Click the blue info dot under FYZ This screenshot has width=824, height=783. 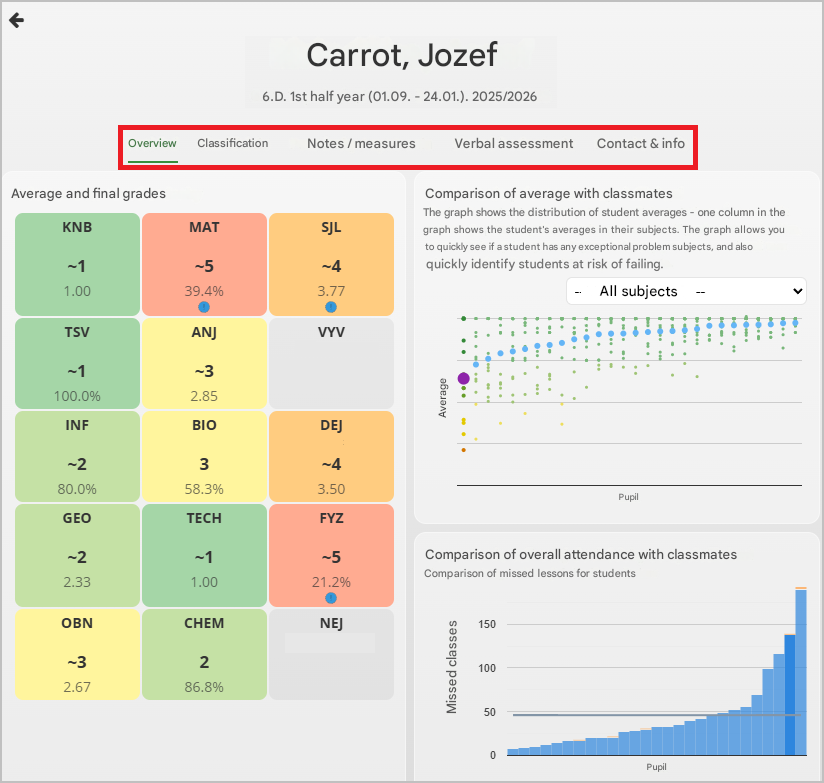point(331,598)
